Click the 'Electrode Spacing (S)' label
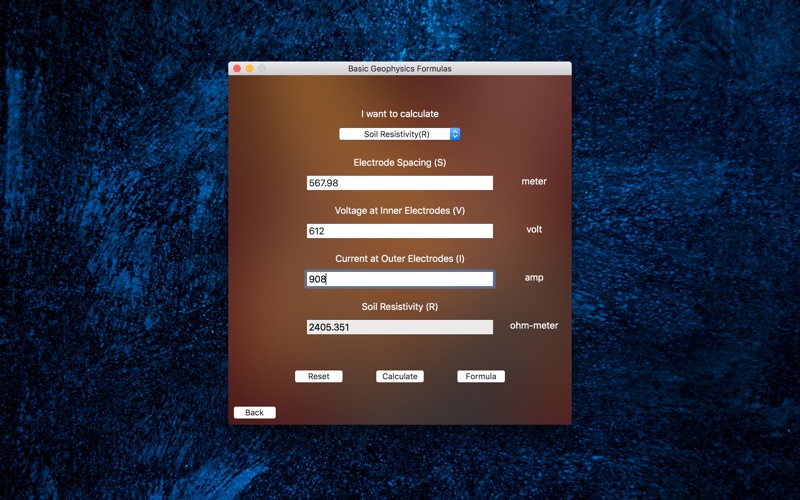The image size is (800, 500). pyautogui.click(x=399, y=162)
